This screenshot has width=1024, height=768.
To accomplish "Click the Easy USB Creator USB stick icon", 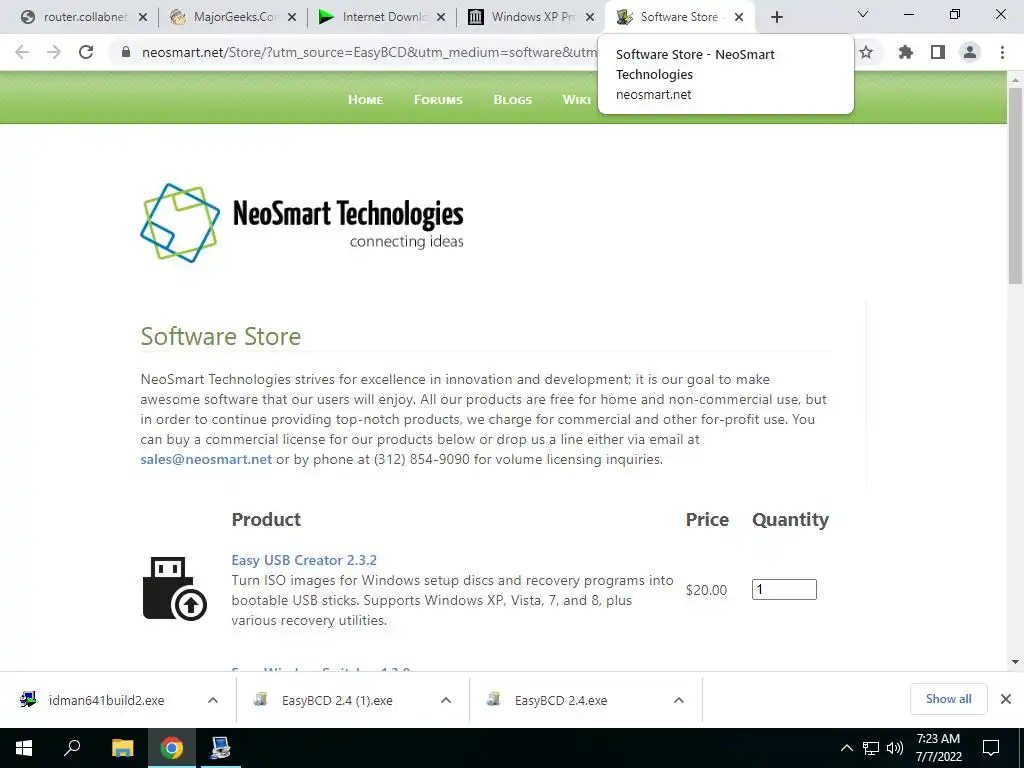I will [x=174, y=588].
